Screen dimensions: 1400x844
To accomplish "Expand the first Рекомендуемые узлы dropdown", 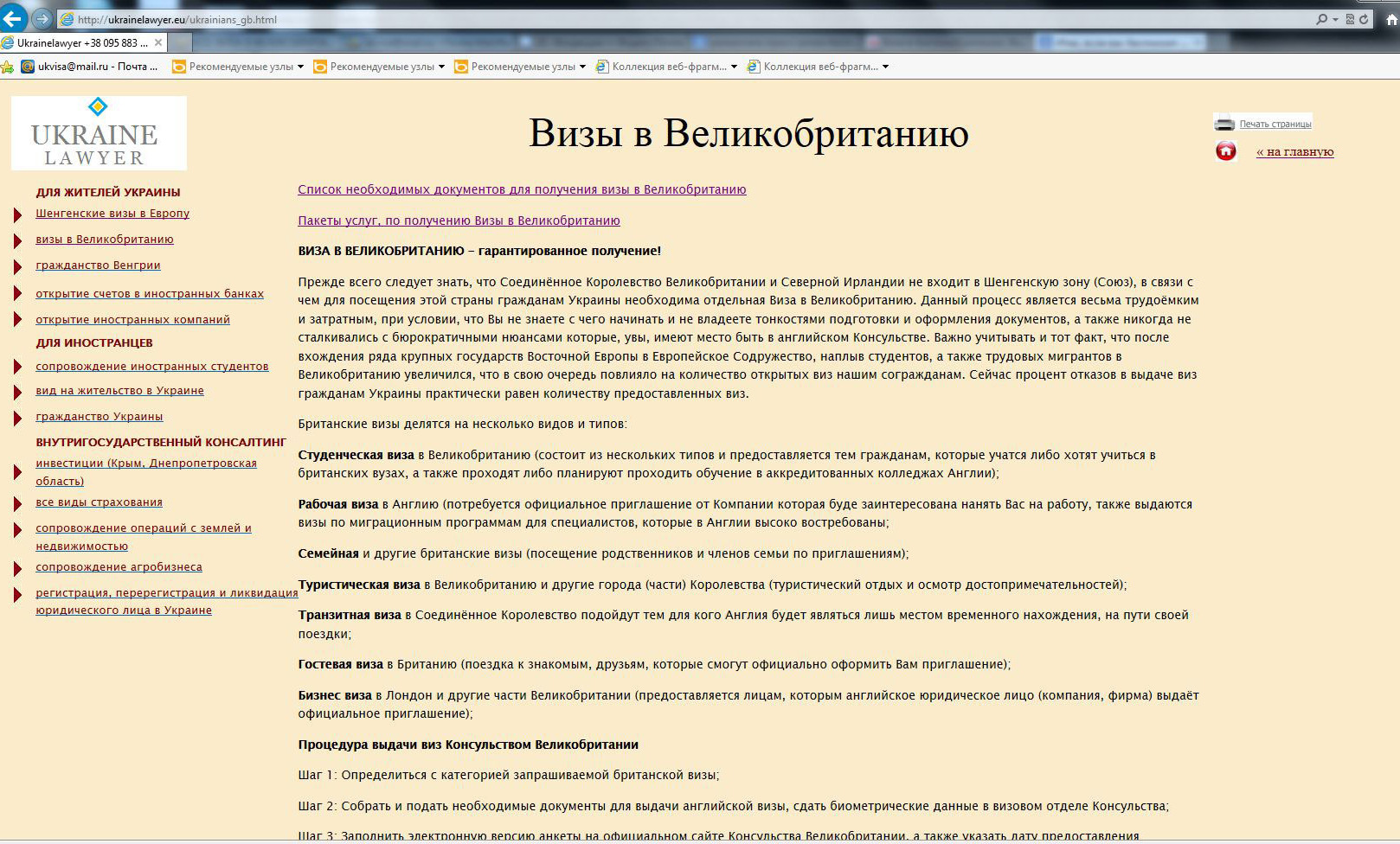I will pos(300,66).
